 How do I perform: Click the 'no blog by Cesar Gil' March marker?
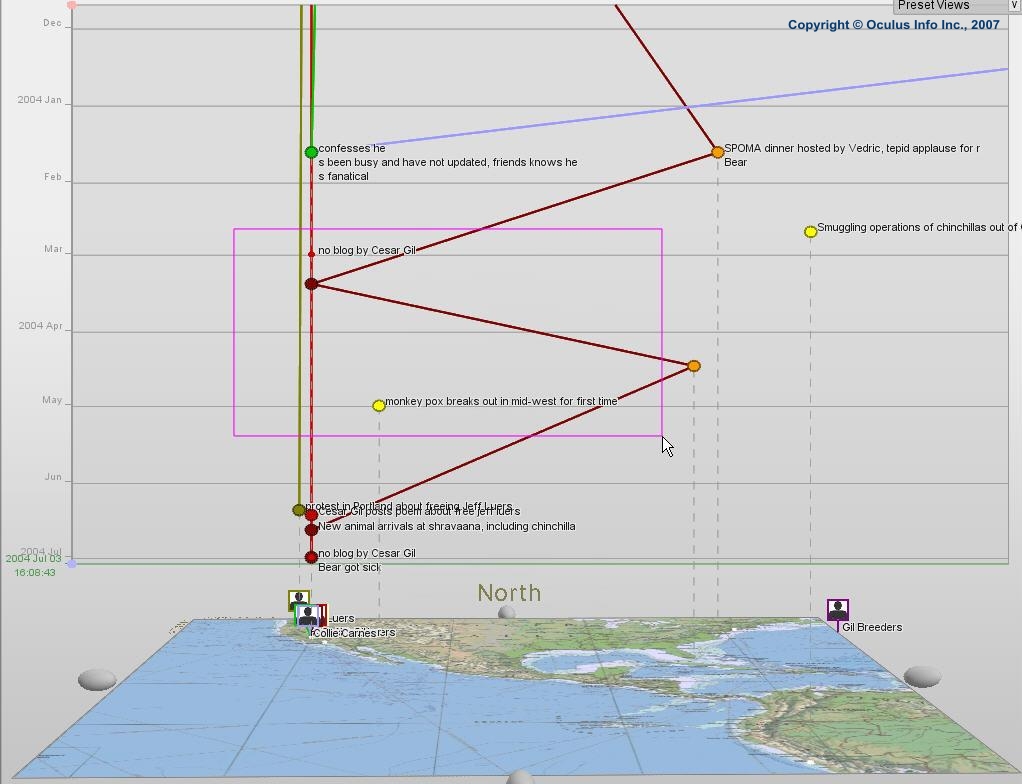(311, 254)
